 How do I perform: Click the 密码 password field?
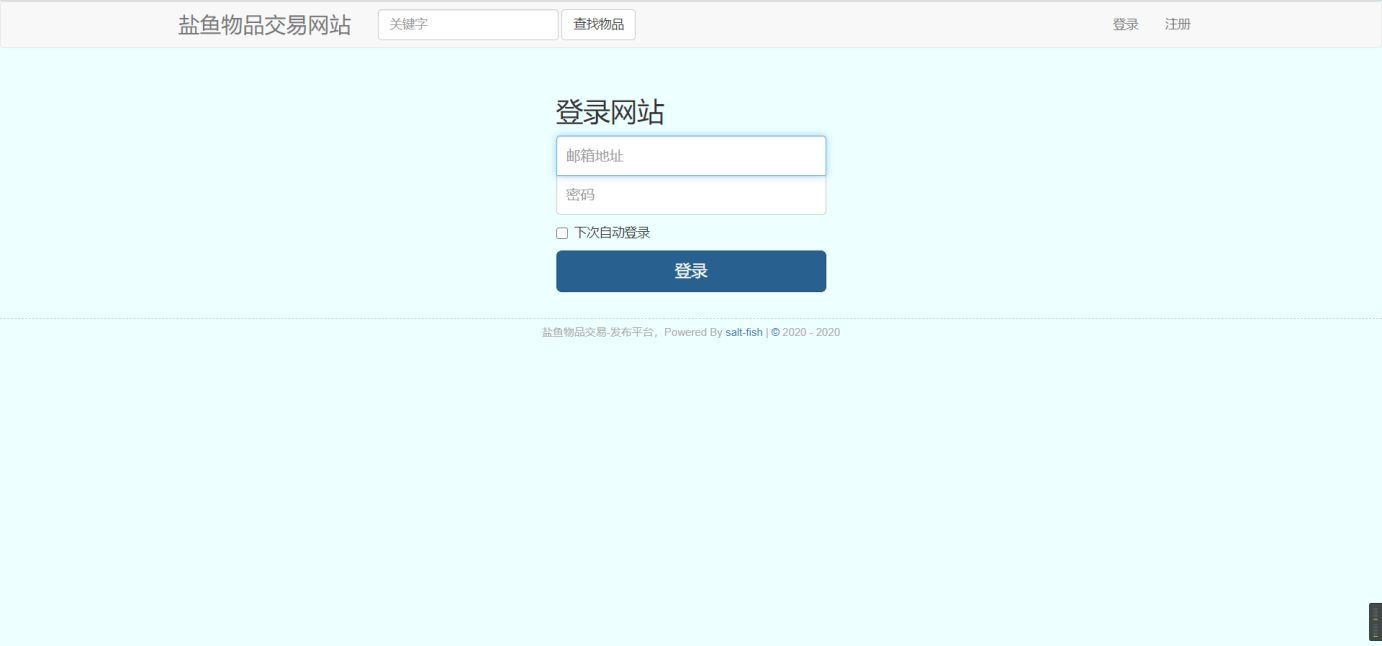[x=691, y=195]
